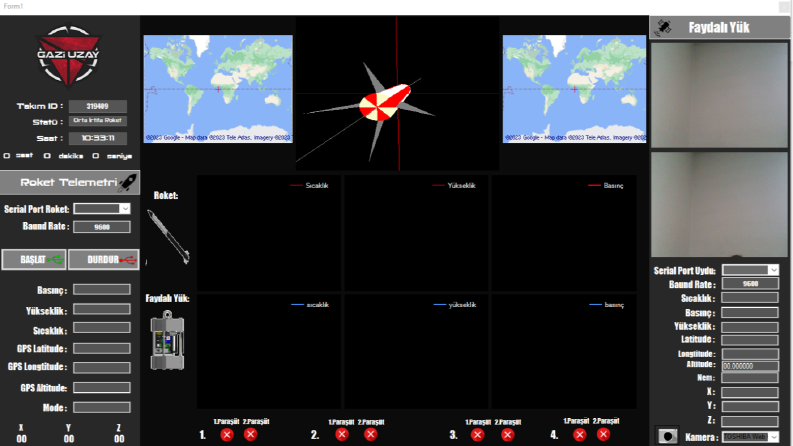This screenshot has height=446, width=793.
Task: Click the payload Yükseklik field
Action: [750, 327]
